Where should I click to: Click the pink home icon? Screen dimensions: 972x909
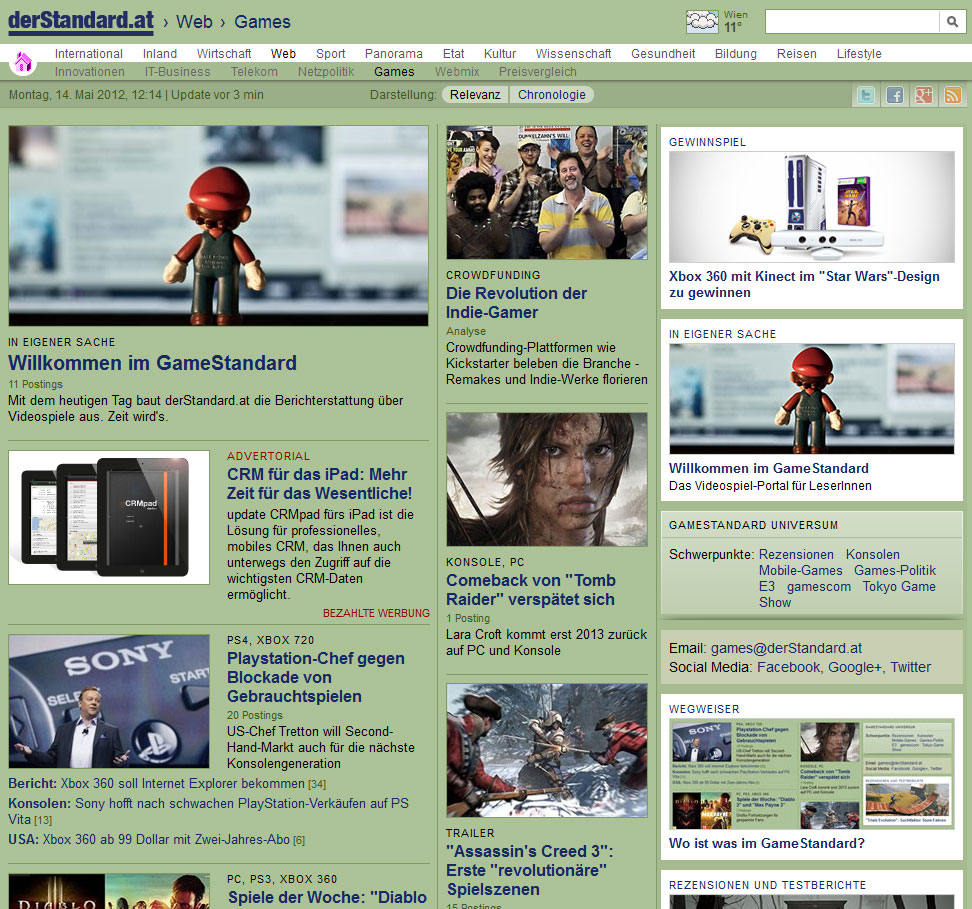pos(23,63)
